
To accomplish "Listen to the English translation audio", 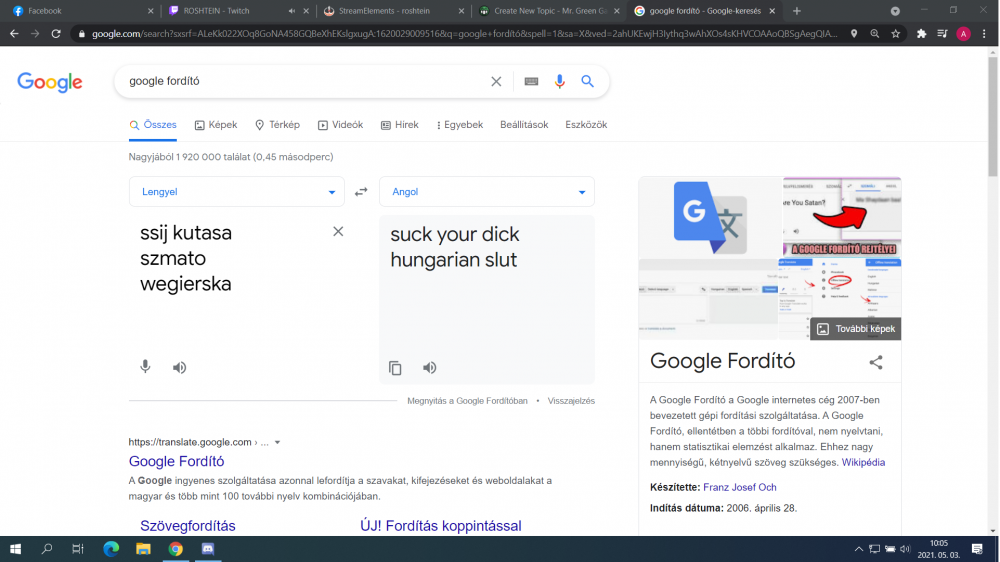I will 429,368.
